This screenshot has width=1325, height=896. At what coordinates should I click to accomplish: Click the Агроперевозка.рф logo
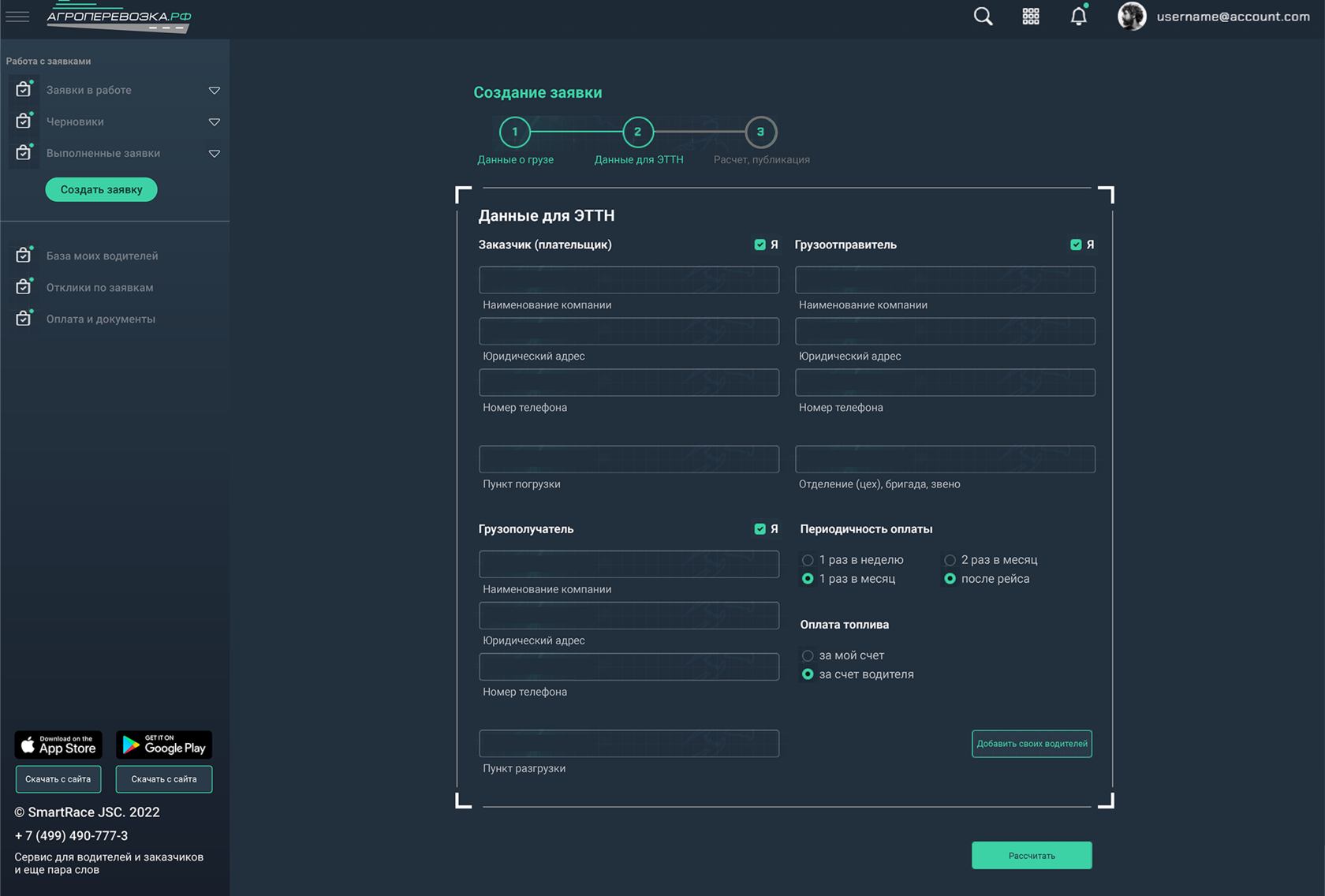(119, 17)
